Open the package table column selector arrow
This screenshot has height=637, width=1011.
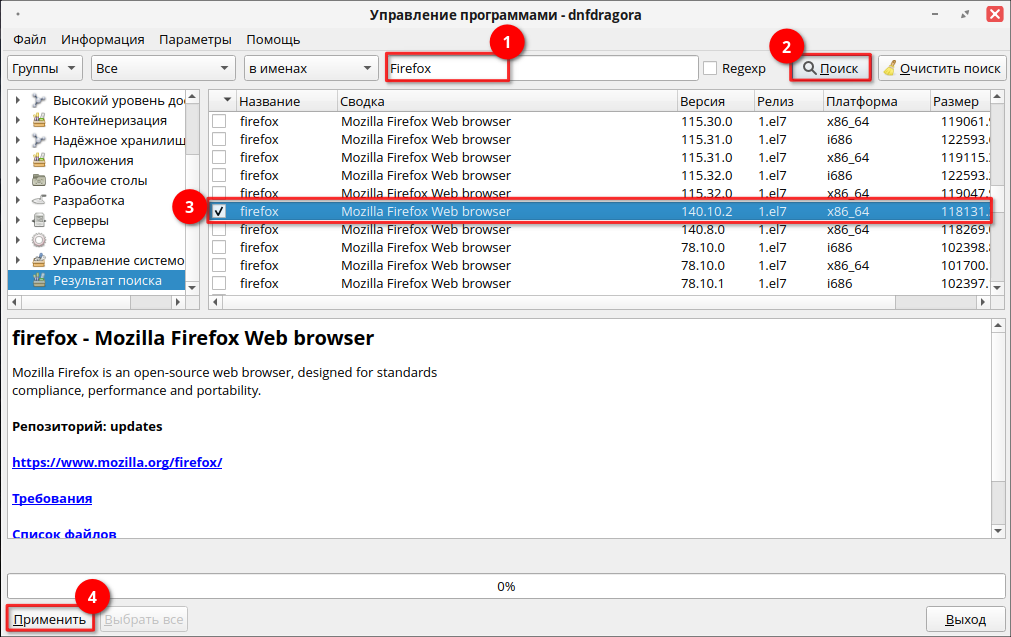point(227,101)
